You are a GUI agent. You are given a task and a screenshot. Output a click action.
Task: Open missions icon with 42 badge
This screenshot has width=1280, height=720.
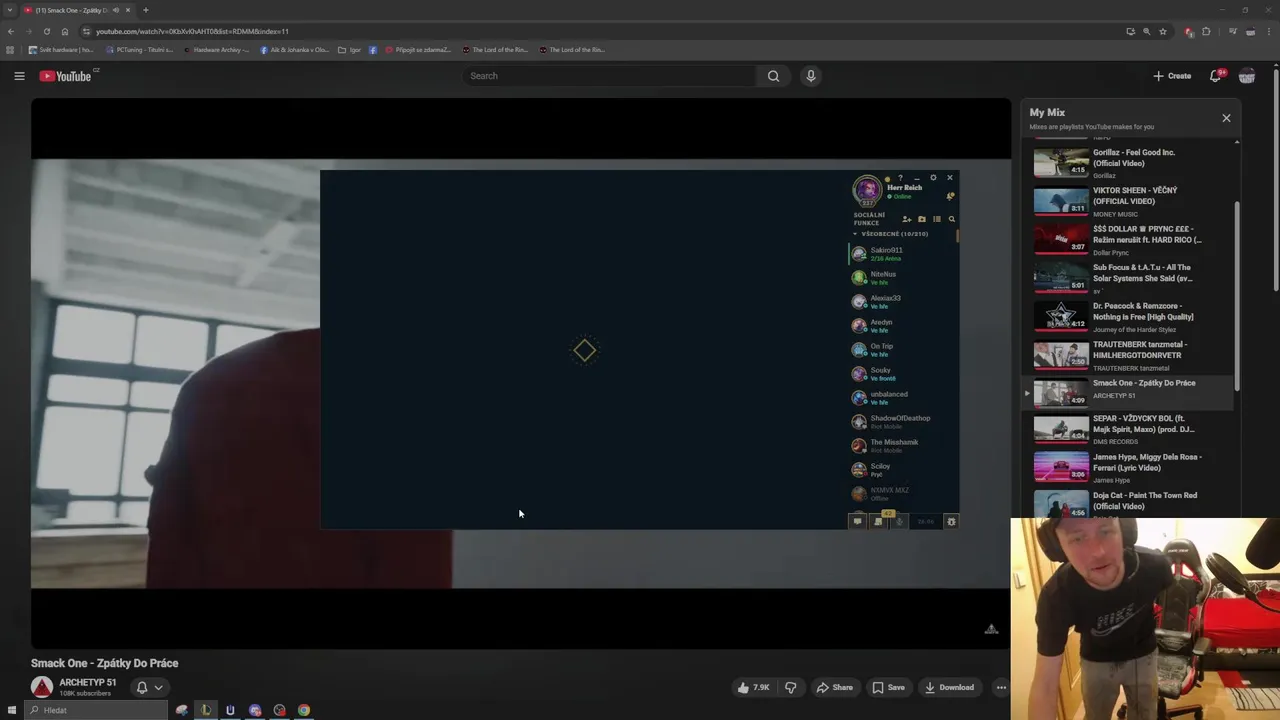(x=878, y=520)
